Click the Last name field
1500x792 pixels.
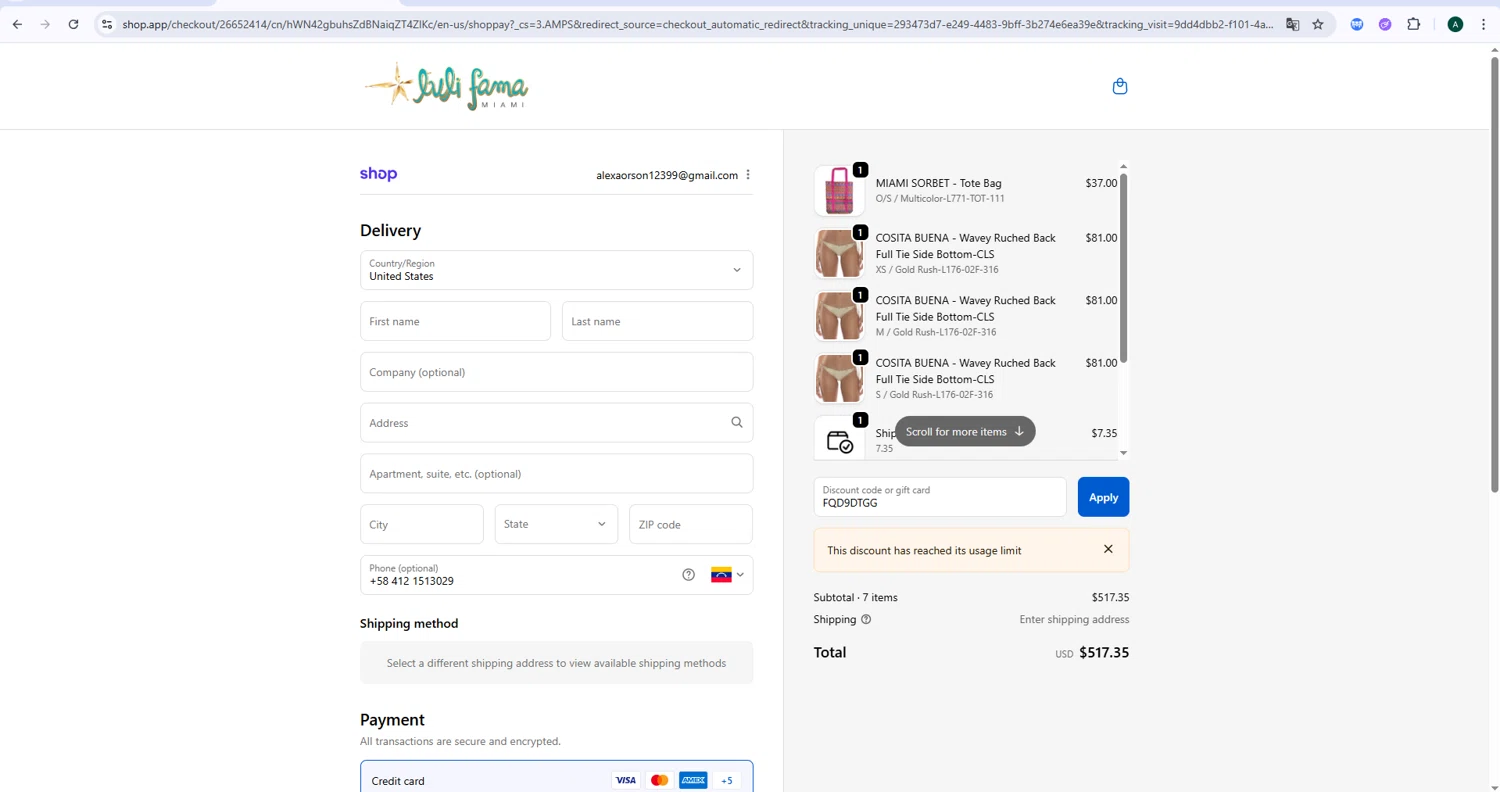pyautogui.click(x=657, y=321)
